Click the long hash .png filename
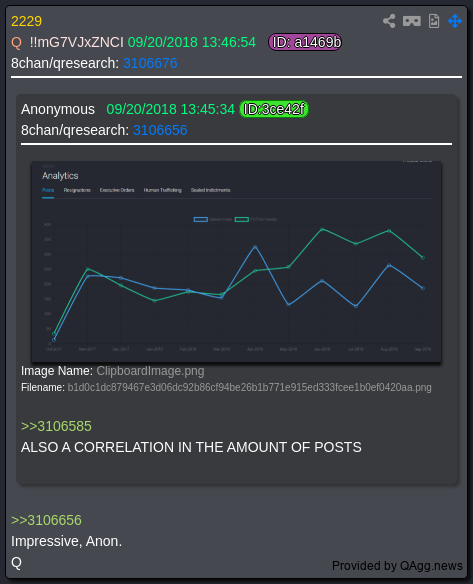The width and height of the screenshot is (473, 584). pos(250,387)
